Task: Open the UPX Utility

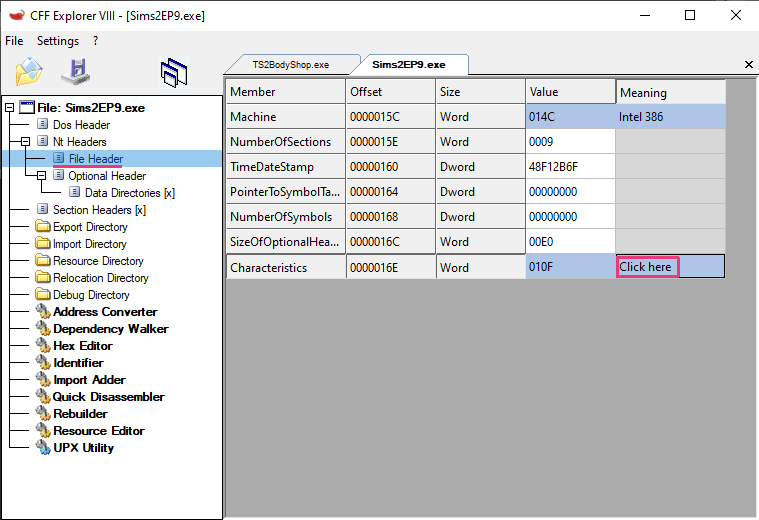Action: click(x=83, y=448)
